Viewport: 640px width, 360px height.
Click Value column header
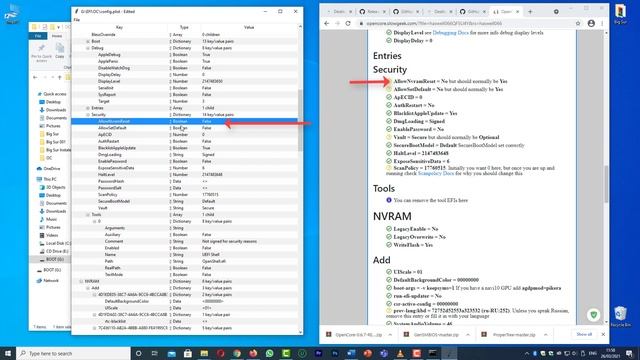(249, 27)
